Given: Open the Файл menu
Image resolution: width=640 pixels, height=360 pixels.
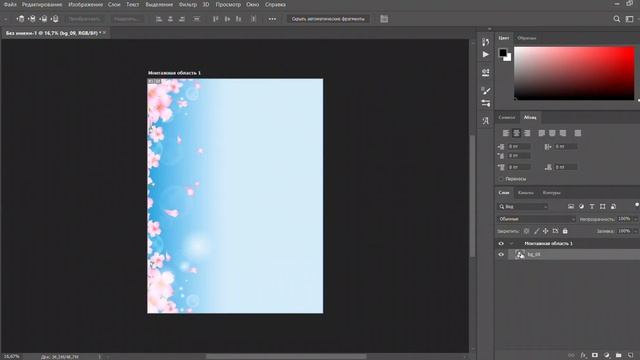Looking at the screenshot, I should [10, 4].
